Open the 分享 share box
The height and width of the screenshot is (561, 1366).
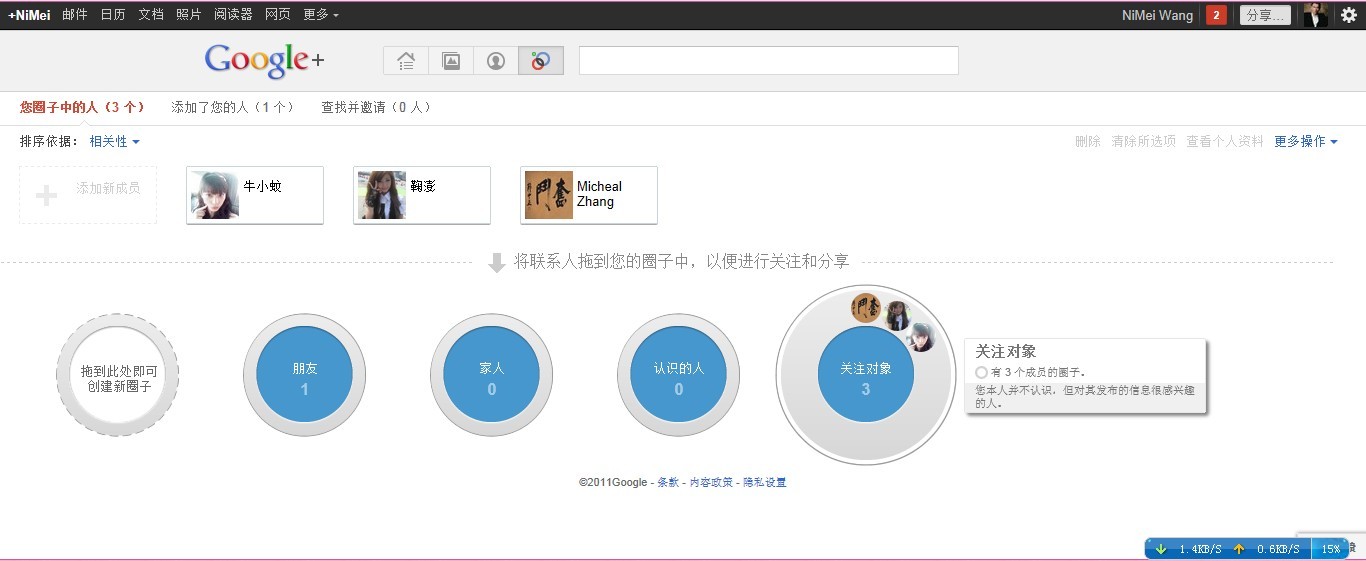[1265, 15]
